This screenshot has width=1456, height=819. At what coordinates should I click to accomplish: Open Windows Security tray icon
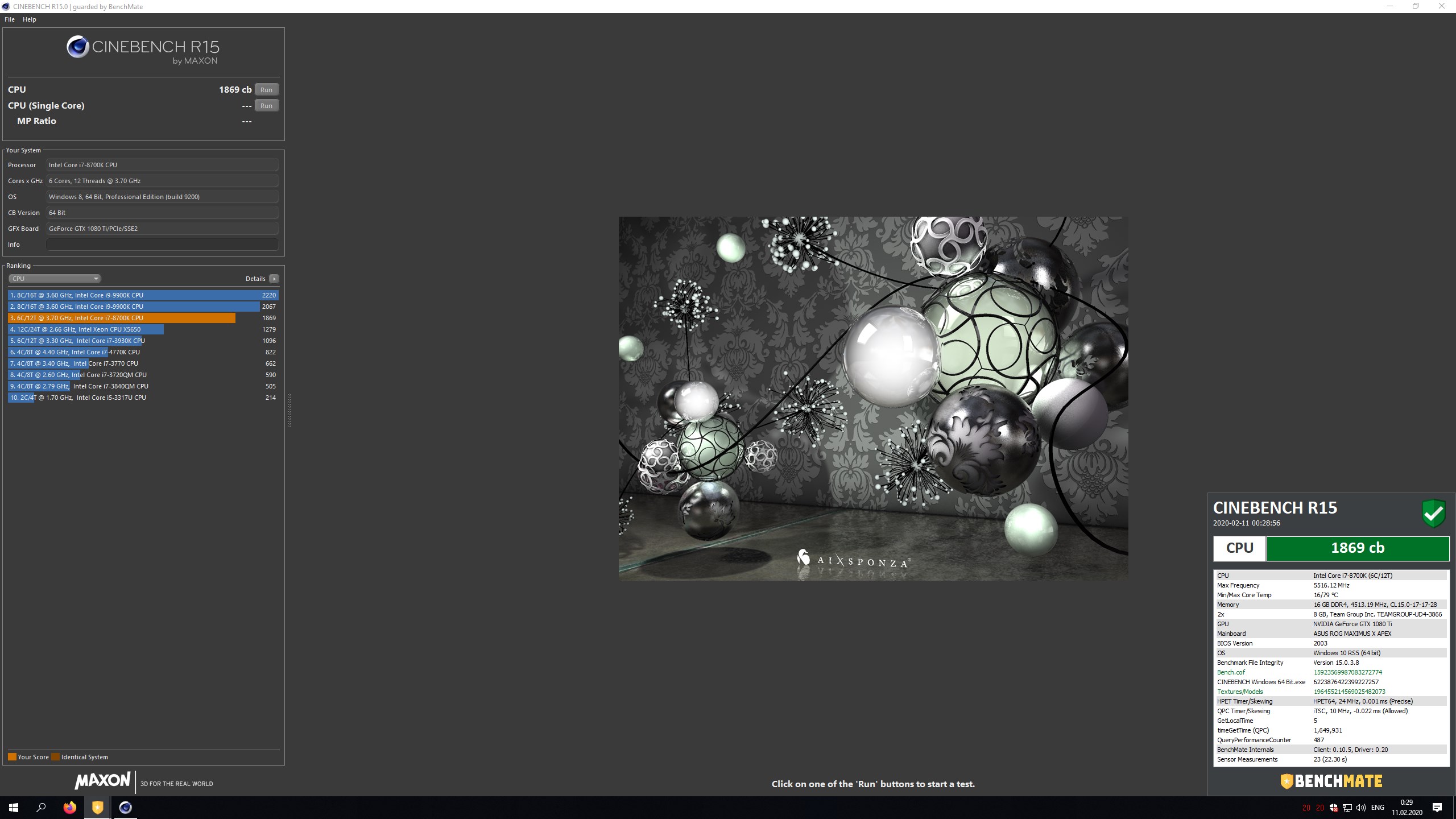click(x=1334, y=808)
